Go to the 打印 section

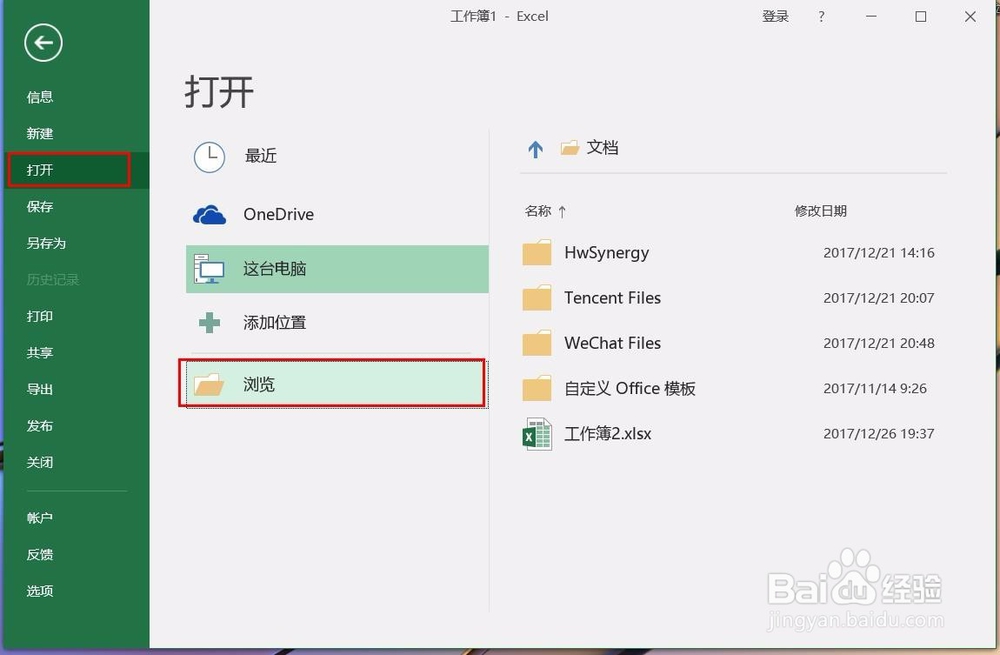(x=39, y=316)
